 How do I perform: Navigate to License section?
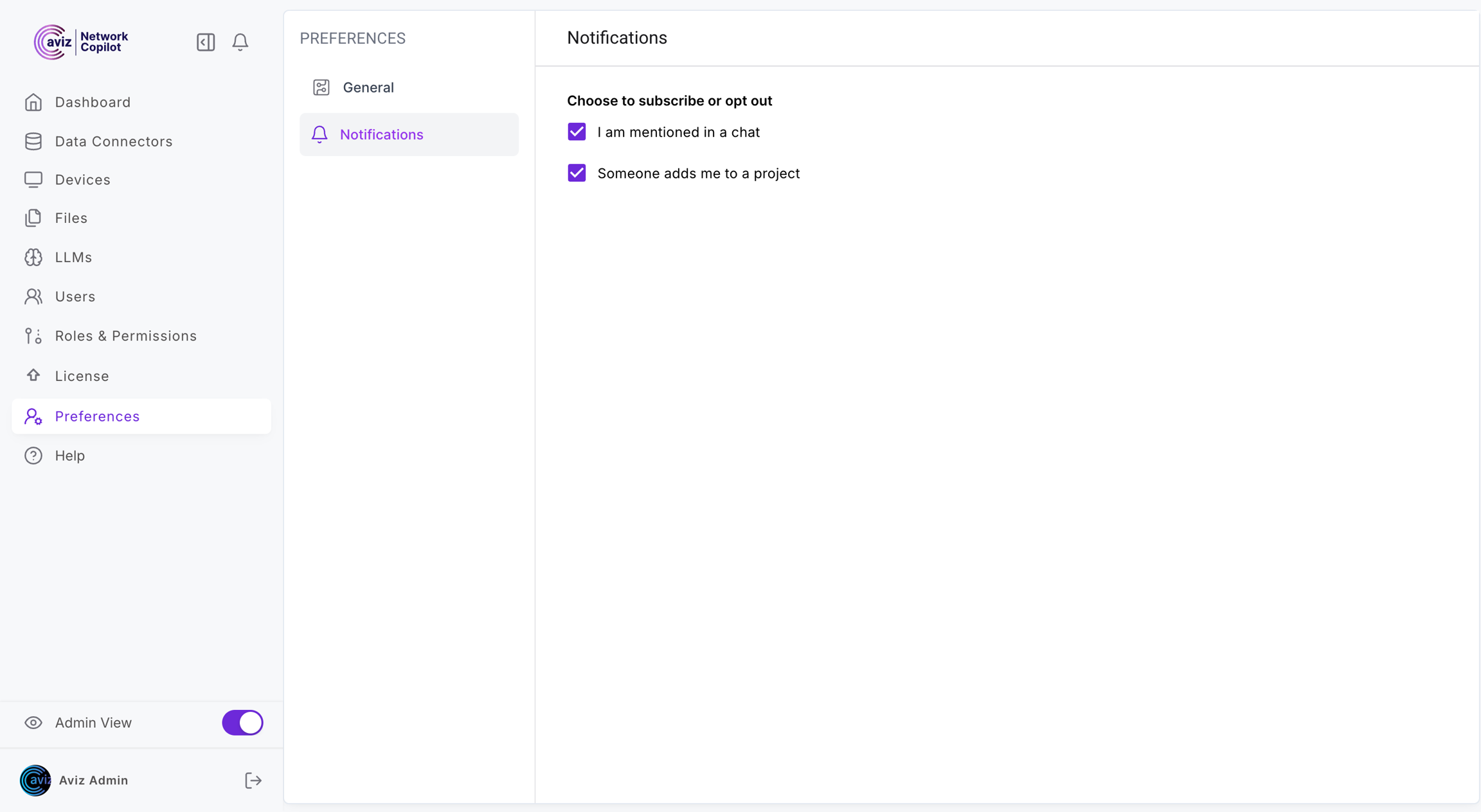click(82, 376)
